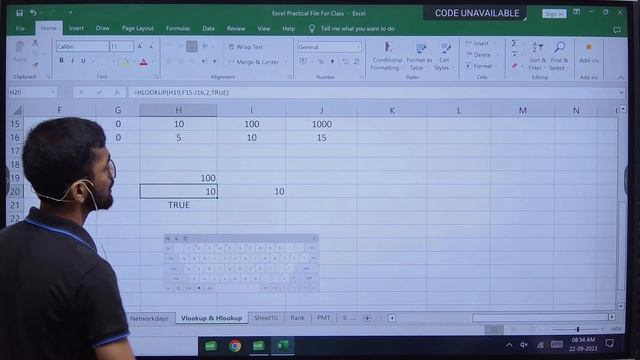Click the taskbar speaker volume icon
The height and width of the screenshot is (360, 640).
point(524,345)
